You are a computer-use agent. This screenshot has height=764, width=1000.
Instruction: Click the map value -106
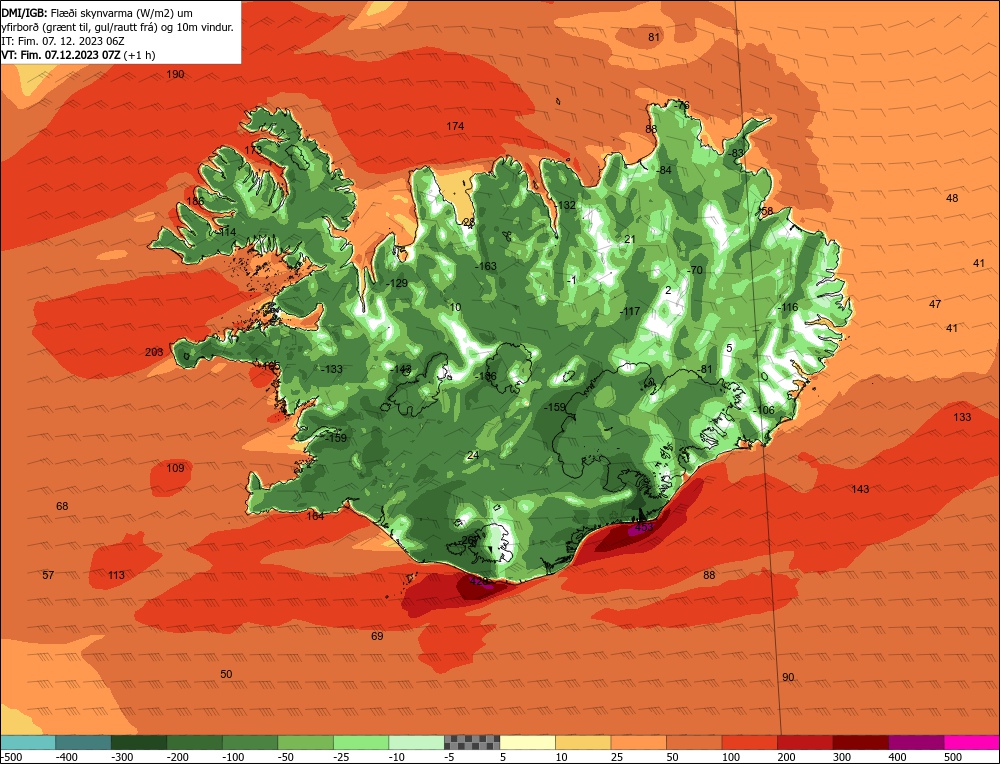coord(764,410)
